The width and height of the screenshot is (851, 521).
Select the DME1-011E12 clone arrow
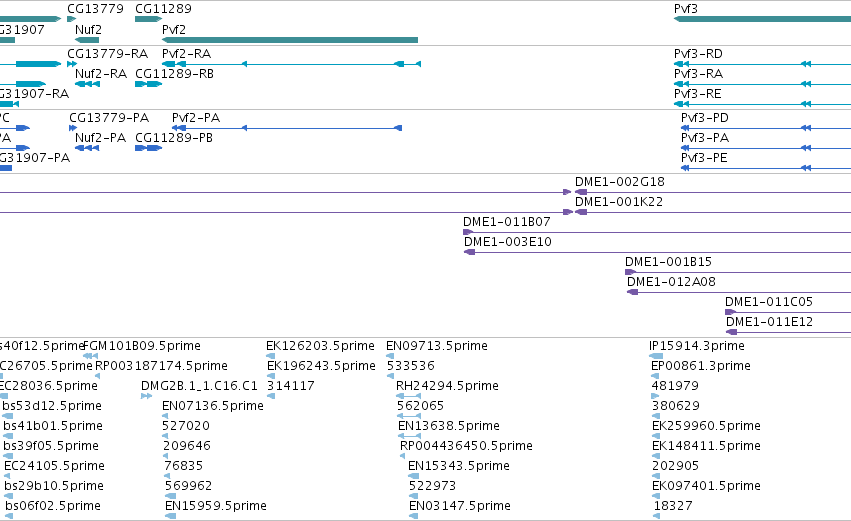point(732,332)
